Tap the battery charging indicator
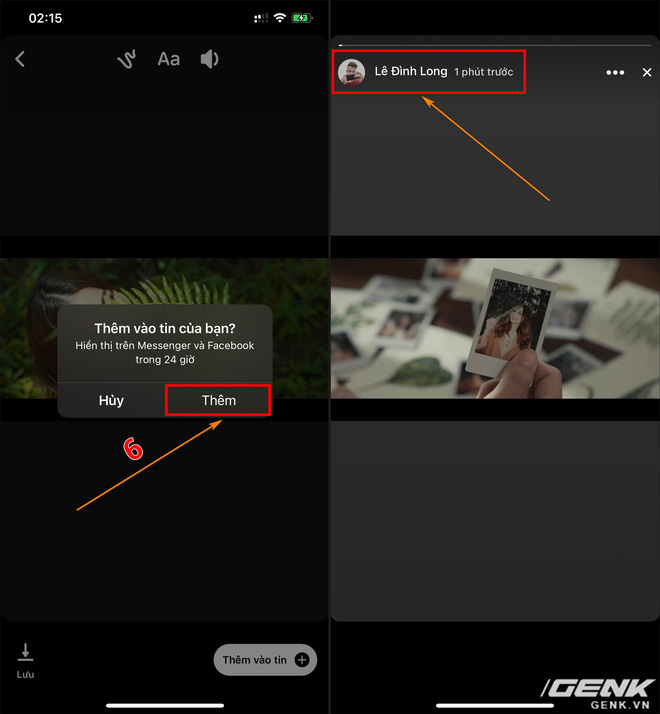 pos(302,18)
